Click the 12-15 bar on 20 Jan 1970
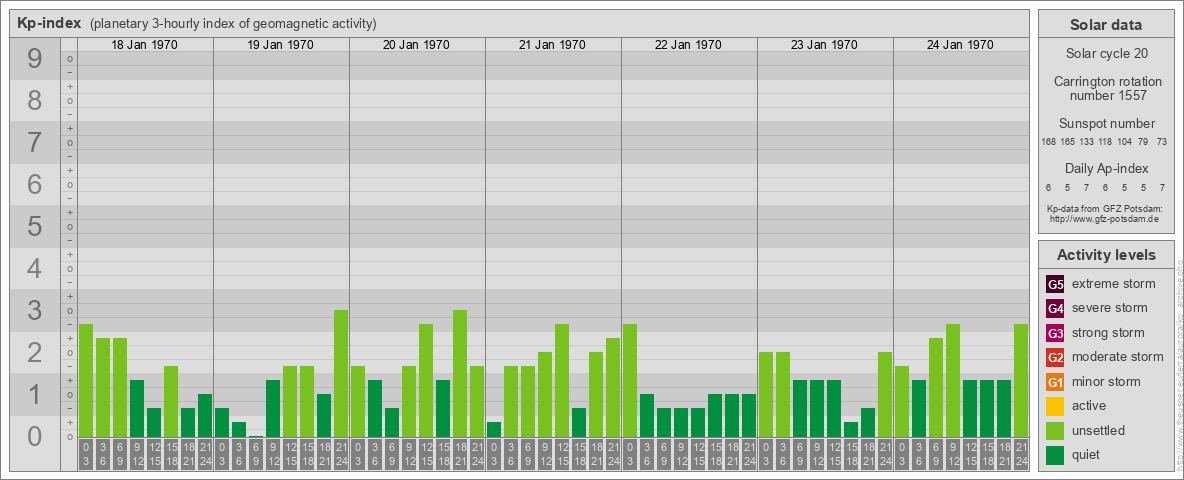Screen dimensions: 1184x480 426,380
